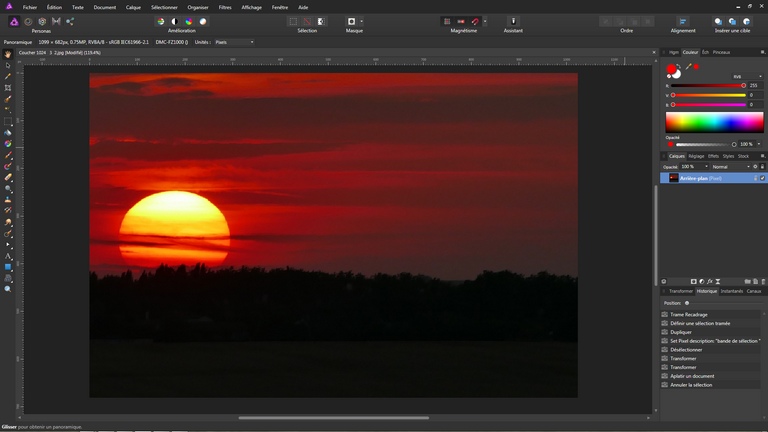Open the Fichier menu
Screen dimensions: 768x432
30,7
